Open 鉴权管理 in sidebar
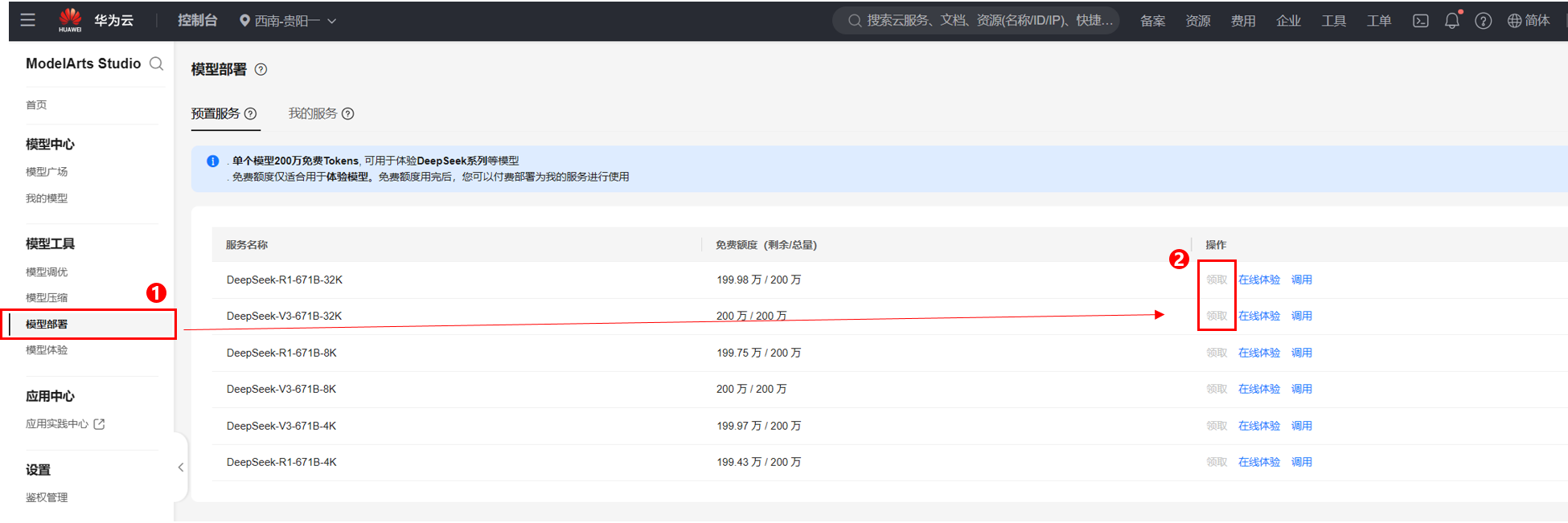This screenshot has height=523, width=1568. [47, 498]
